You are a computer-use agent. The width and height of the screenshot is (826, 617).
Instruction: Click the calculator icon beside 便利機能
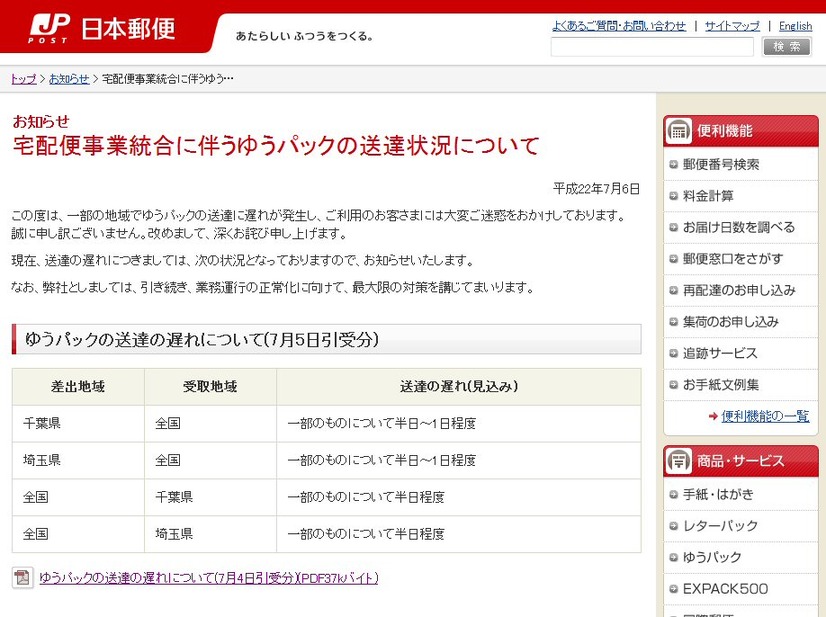point(678,131)
